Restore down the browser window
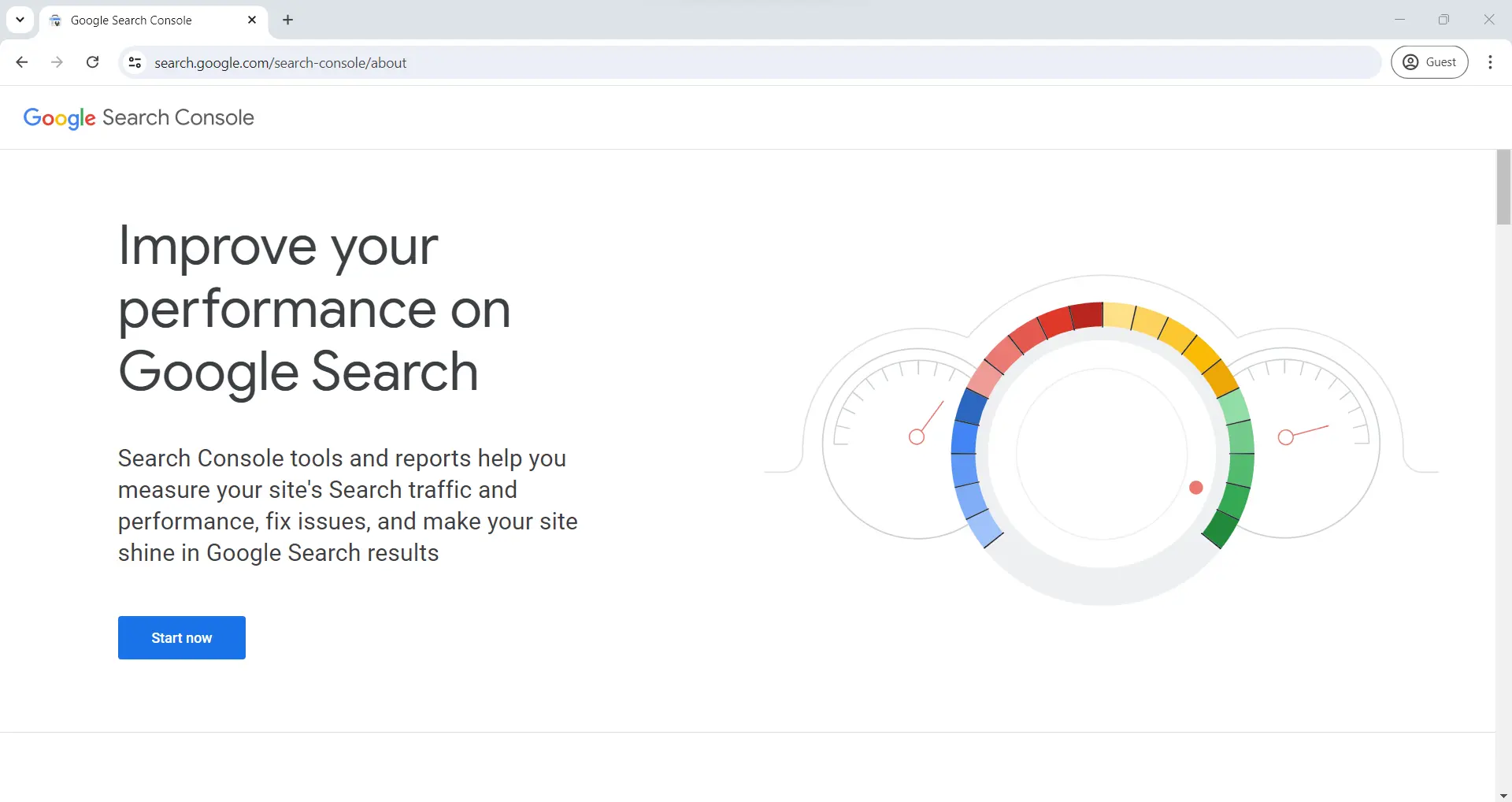This screenshot has height=802, width=1512. click(x=1443, y=20)
